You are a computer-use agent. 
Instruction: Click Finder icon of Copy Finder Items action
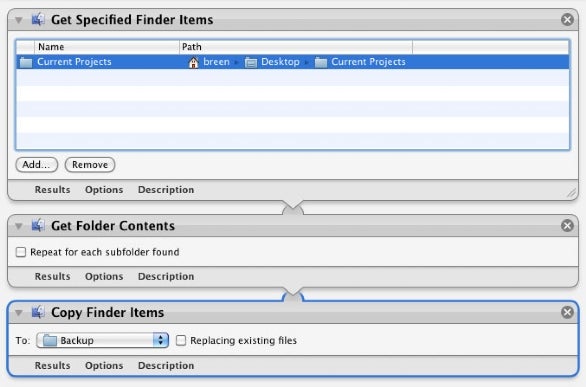click(38, 312)
